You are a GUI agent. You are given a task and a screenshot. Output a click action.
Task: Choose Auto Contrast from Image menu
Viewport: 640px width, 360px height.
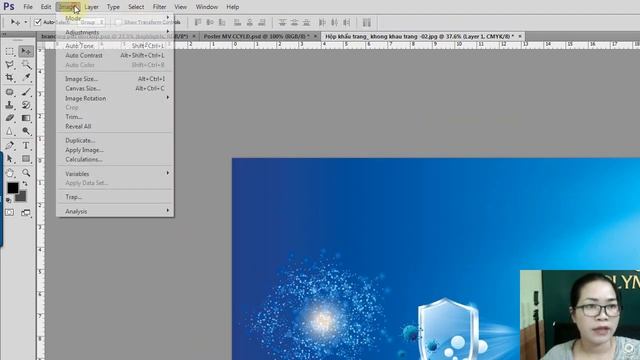[115, 55]
